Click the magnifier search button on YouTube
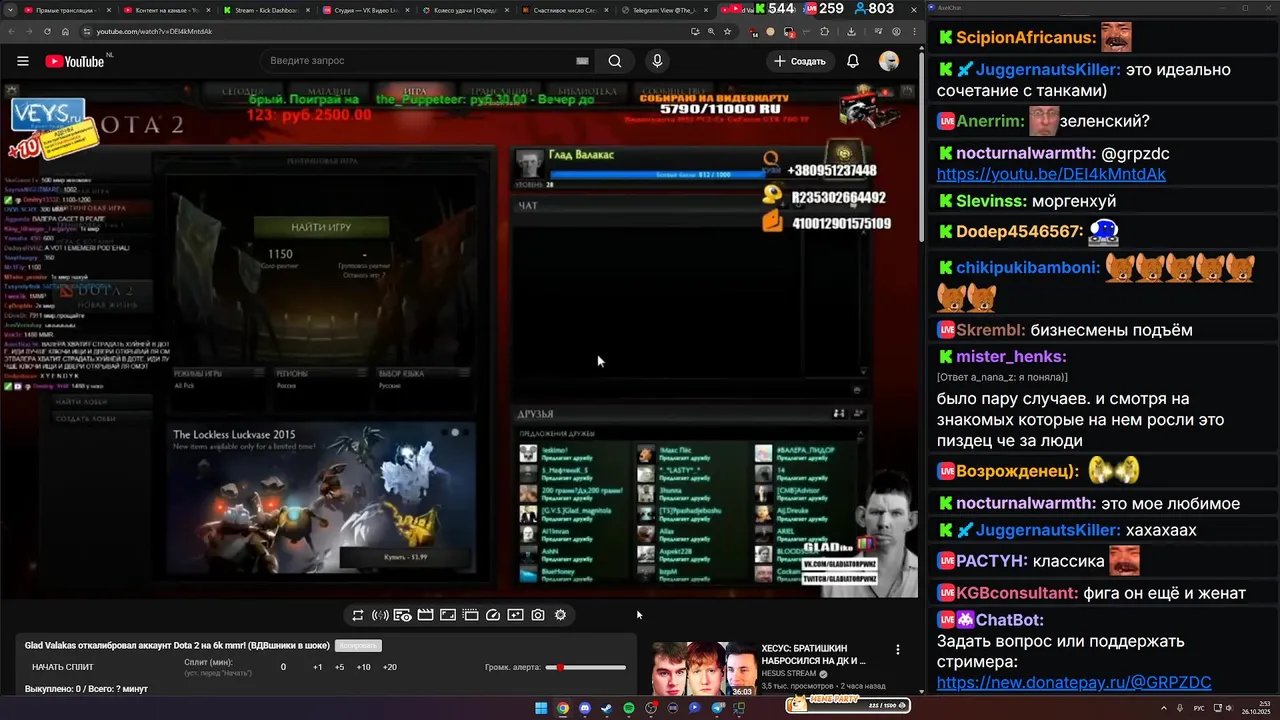The width and height of the screenshot is (1280, 720). (x=615, y=61)
